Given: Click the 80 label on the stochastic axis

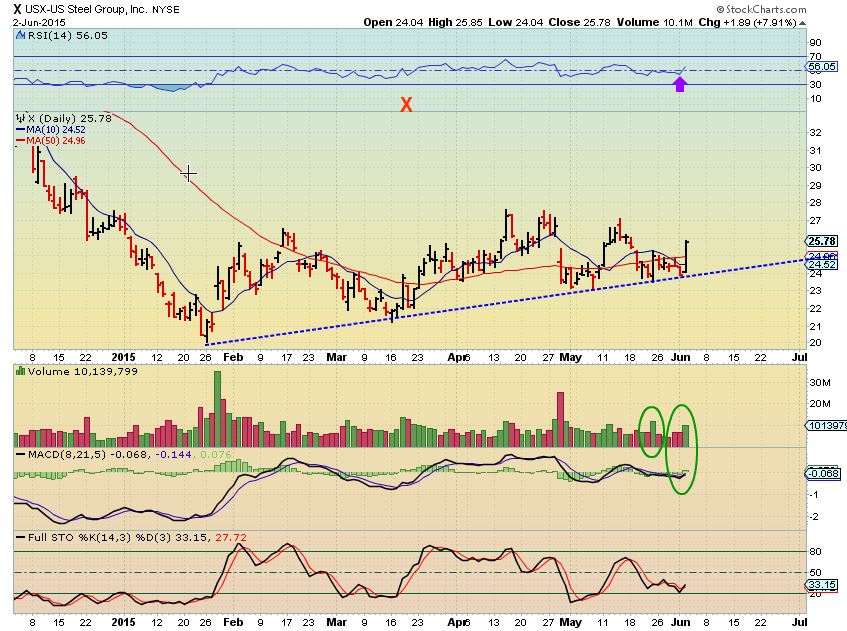Looking at the screenshot, I should pos(815,552).
